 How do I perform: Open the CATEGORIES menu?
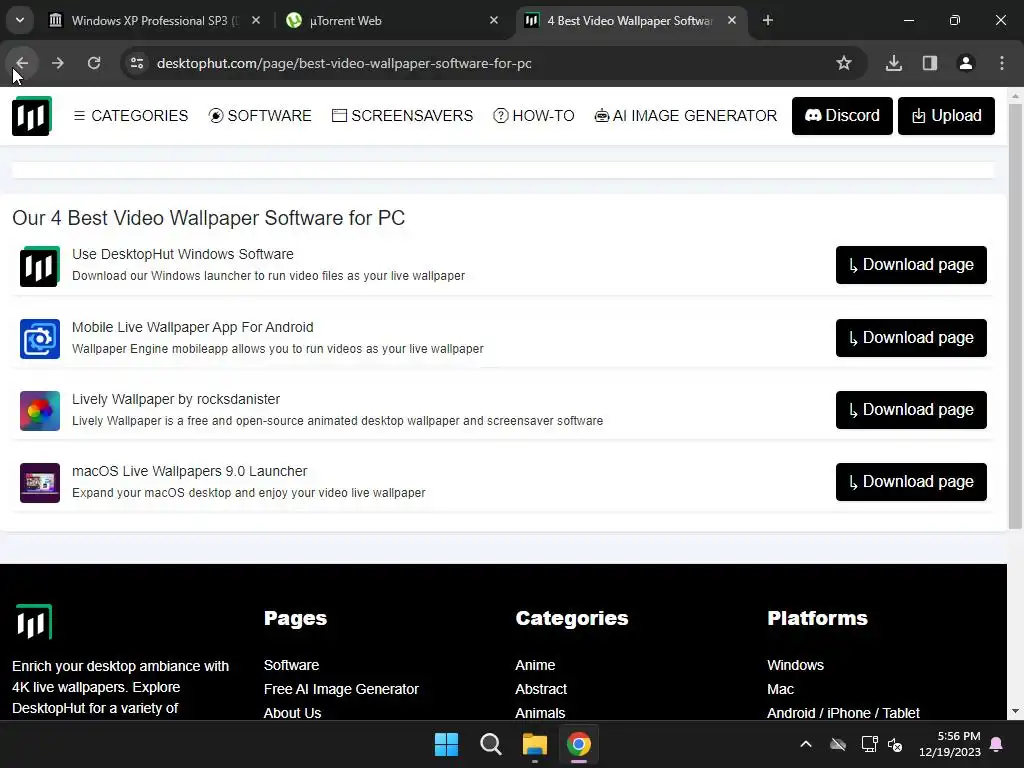click(131, 116)
